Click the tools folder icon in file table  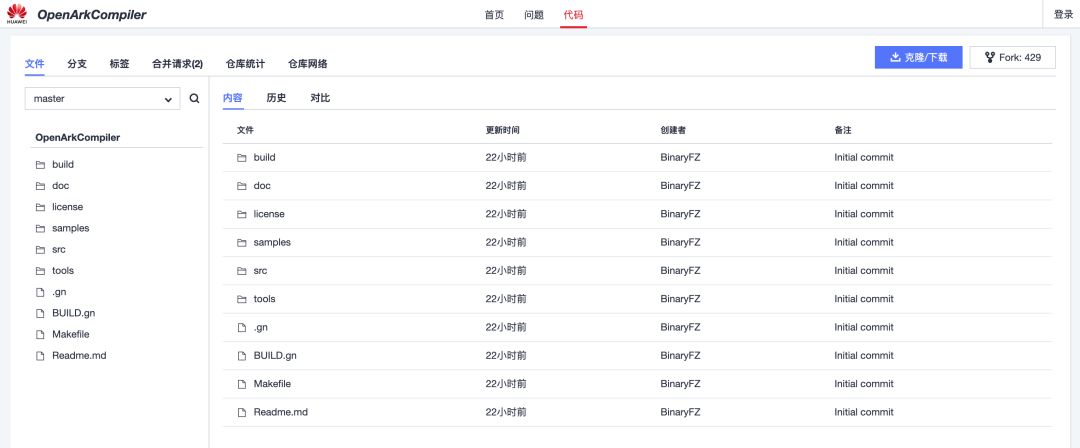tap(242, 299)
